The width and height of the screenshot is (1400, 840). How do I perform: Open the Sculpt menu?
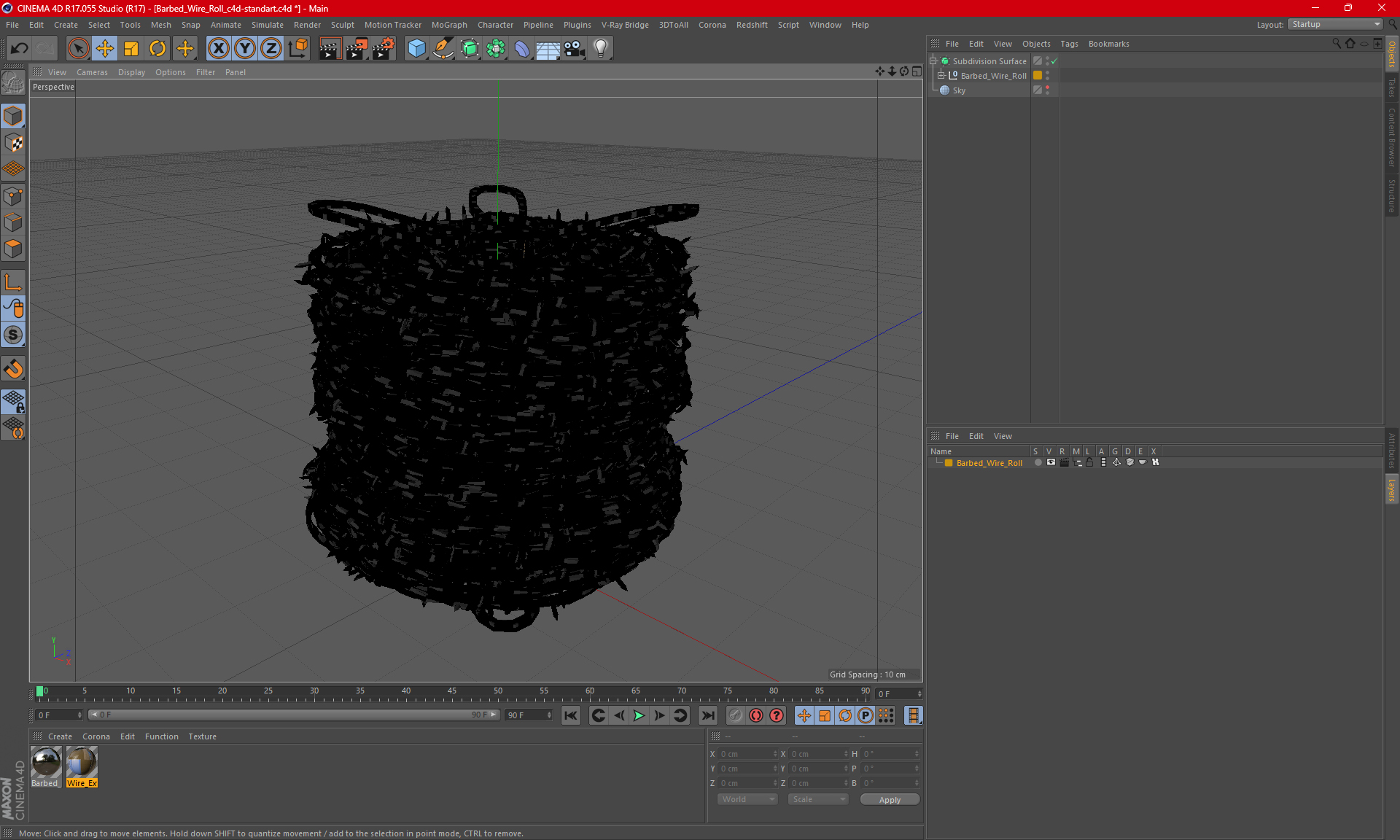[342, 25]
